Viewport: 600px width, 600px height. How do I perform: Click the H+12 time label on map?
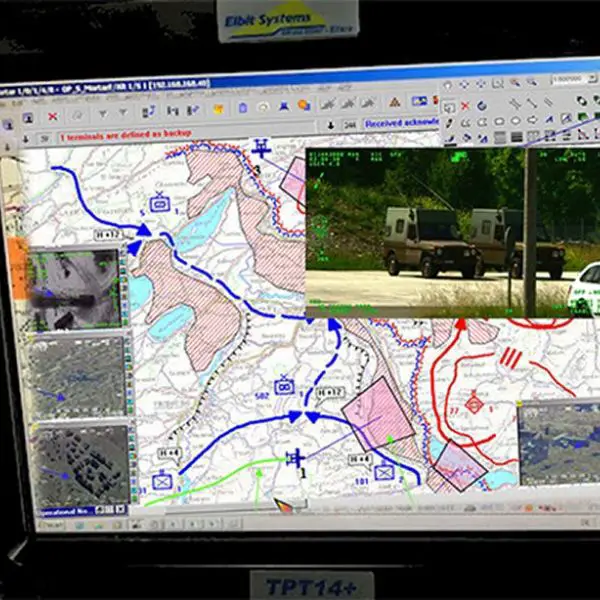[108, 233]
